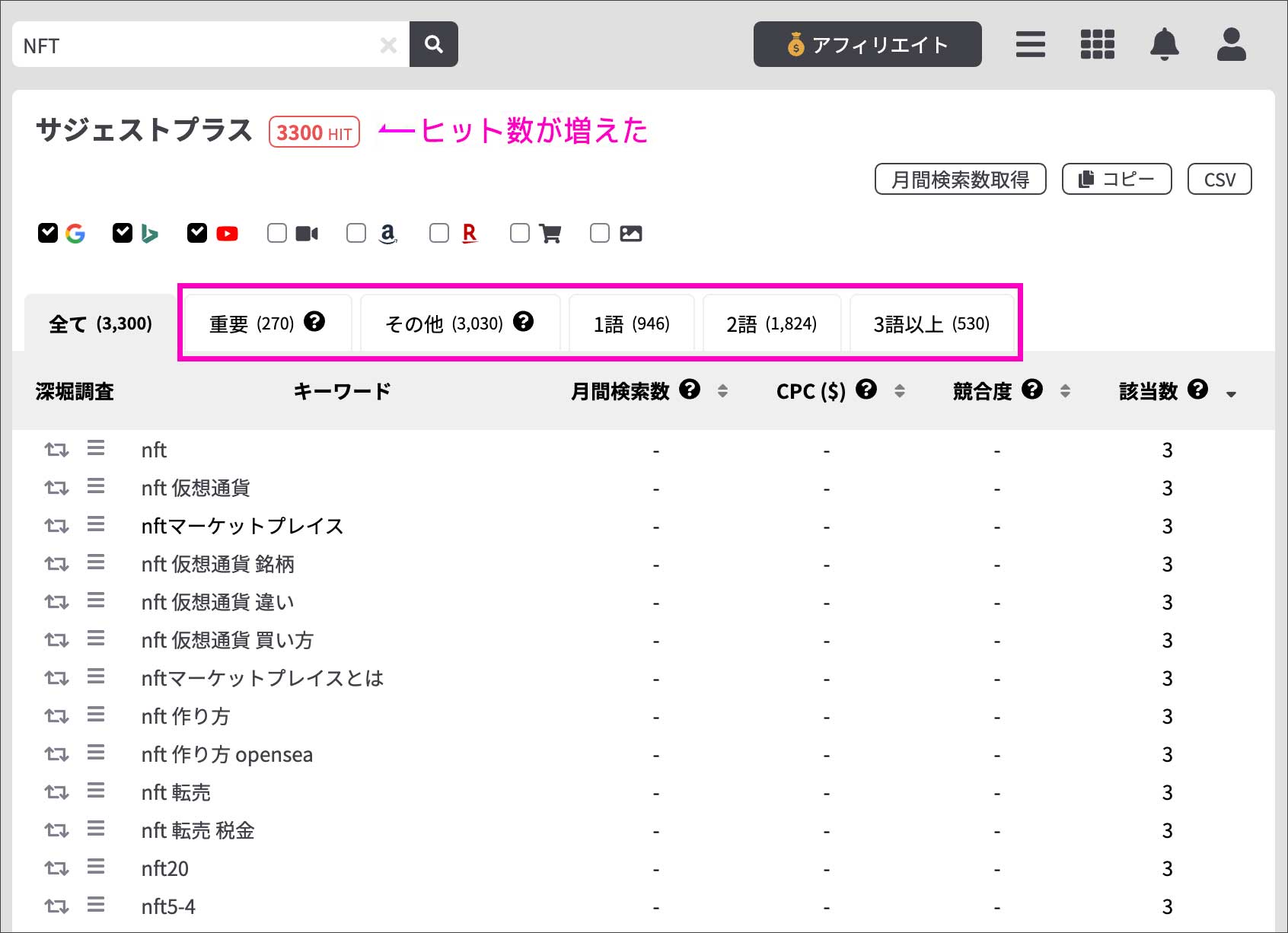
Task: Clear the NFT search text
Action: (388, 46)
